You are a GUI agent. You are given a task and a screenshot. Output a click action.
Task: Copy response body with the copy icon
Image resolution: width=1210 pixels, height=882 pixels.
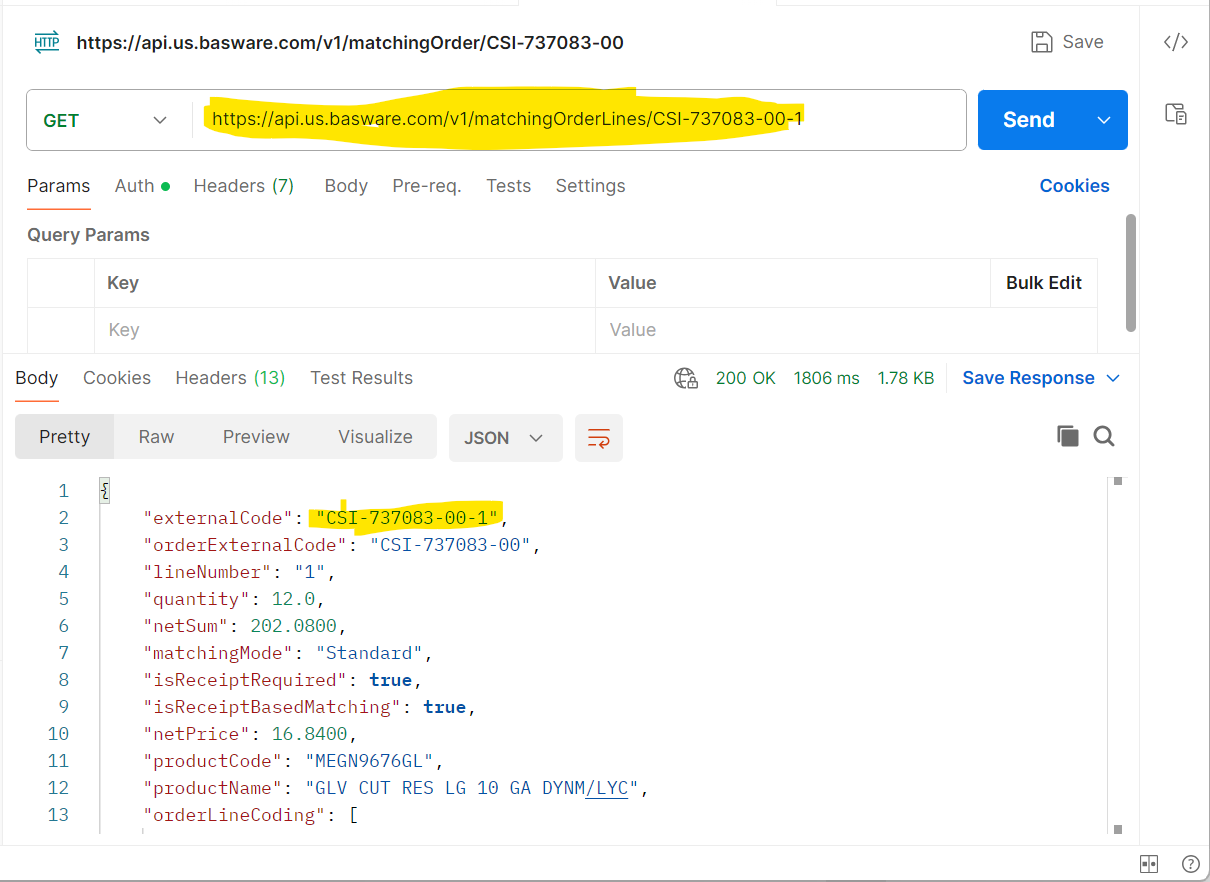(x=1067, y=436)
